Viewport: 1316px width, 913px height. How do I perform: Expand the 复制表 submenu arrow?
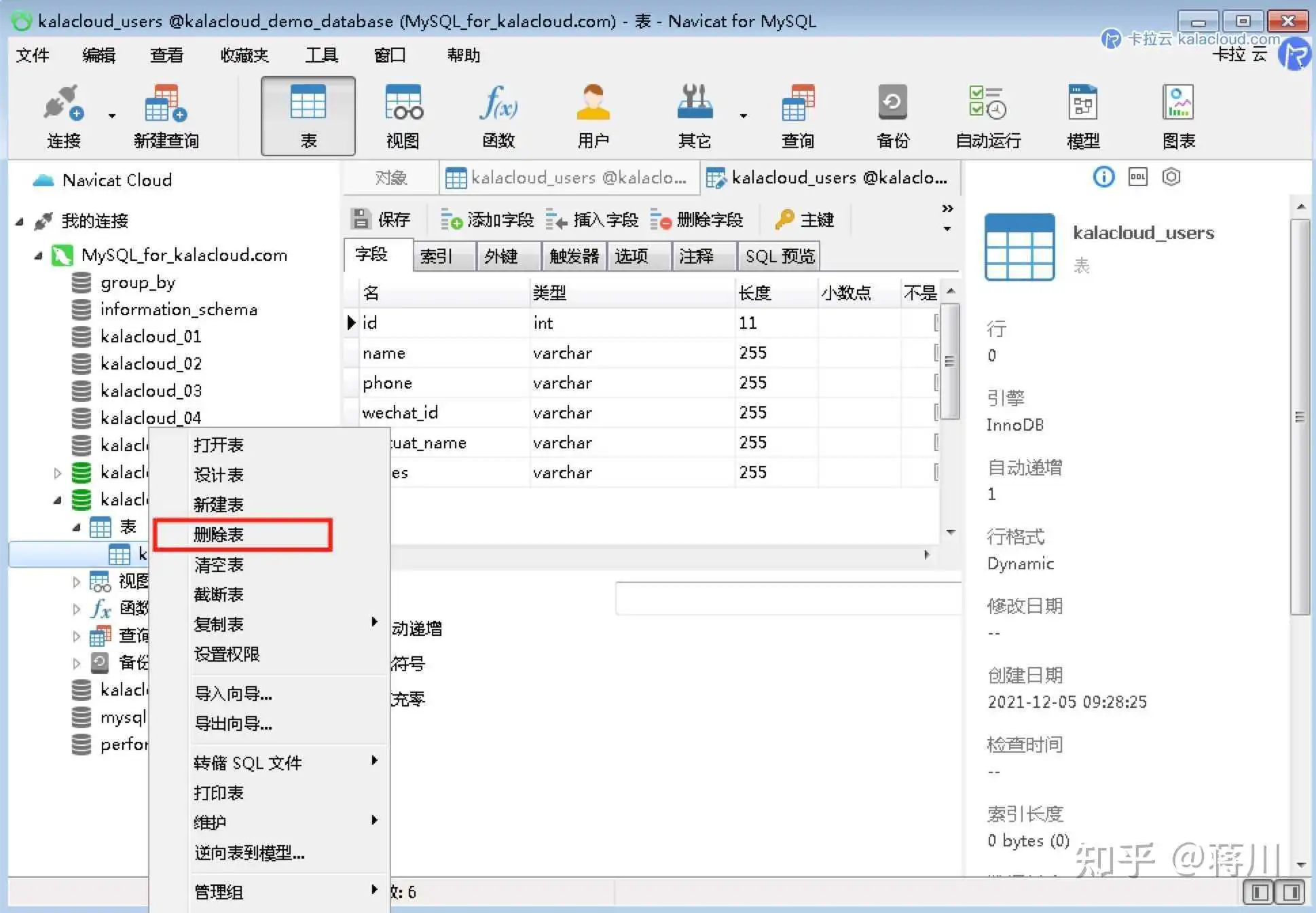[373, 622]
